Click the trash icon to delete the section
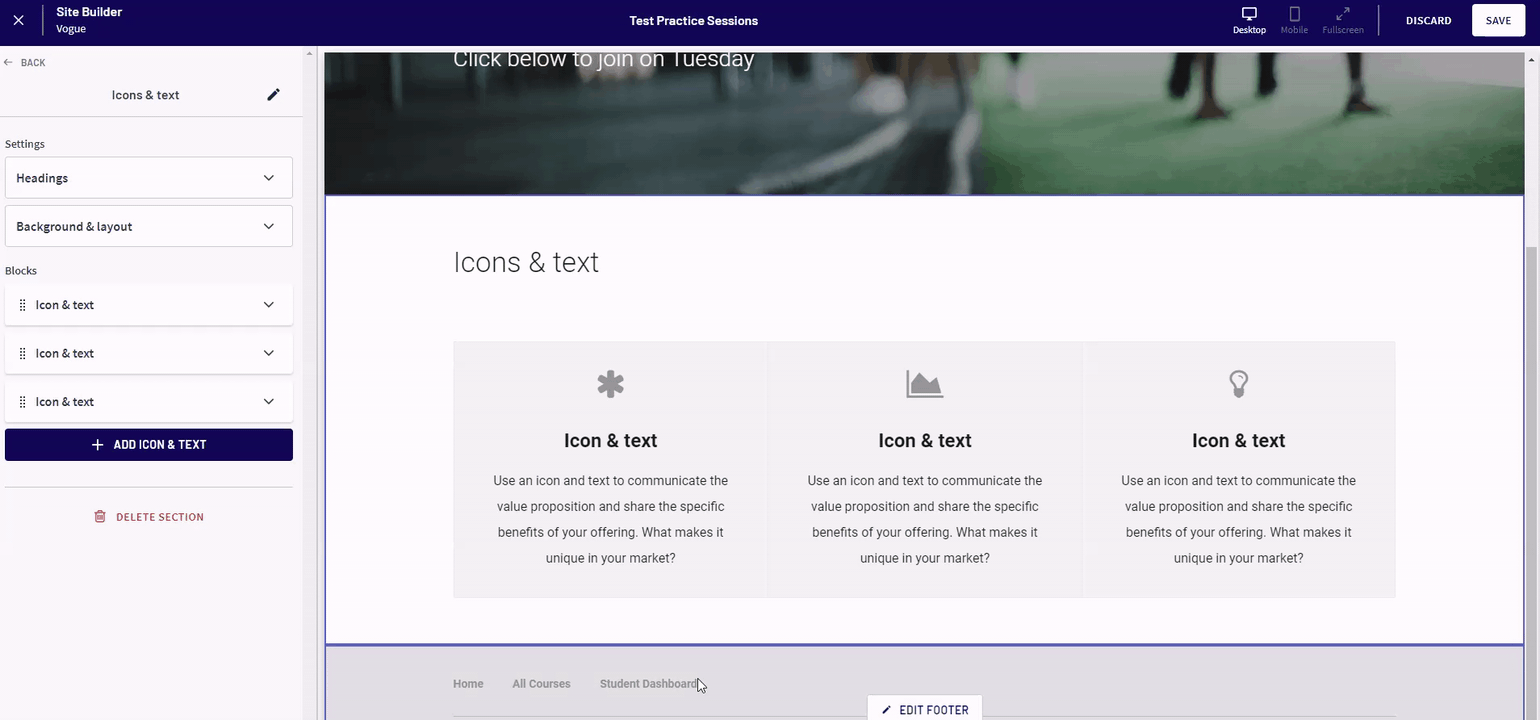Viewport: 1540px width, 720px height. click(99, 516)
